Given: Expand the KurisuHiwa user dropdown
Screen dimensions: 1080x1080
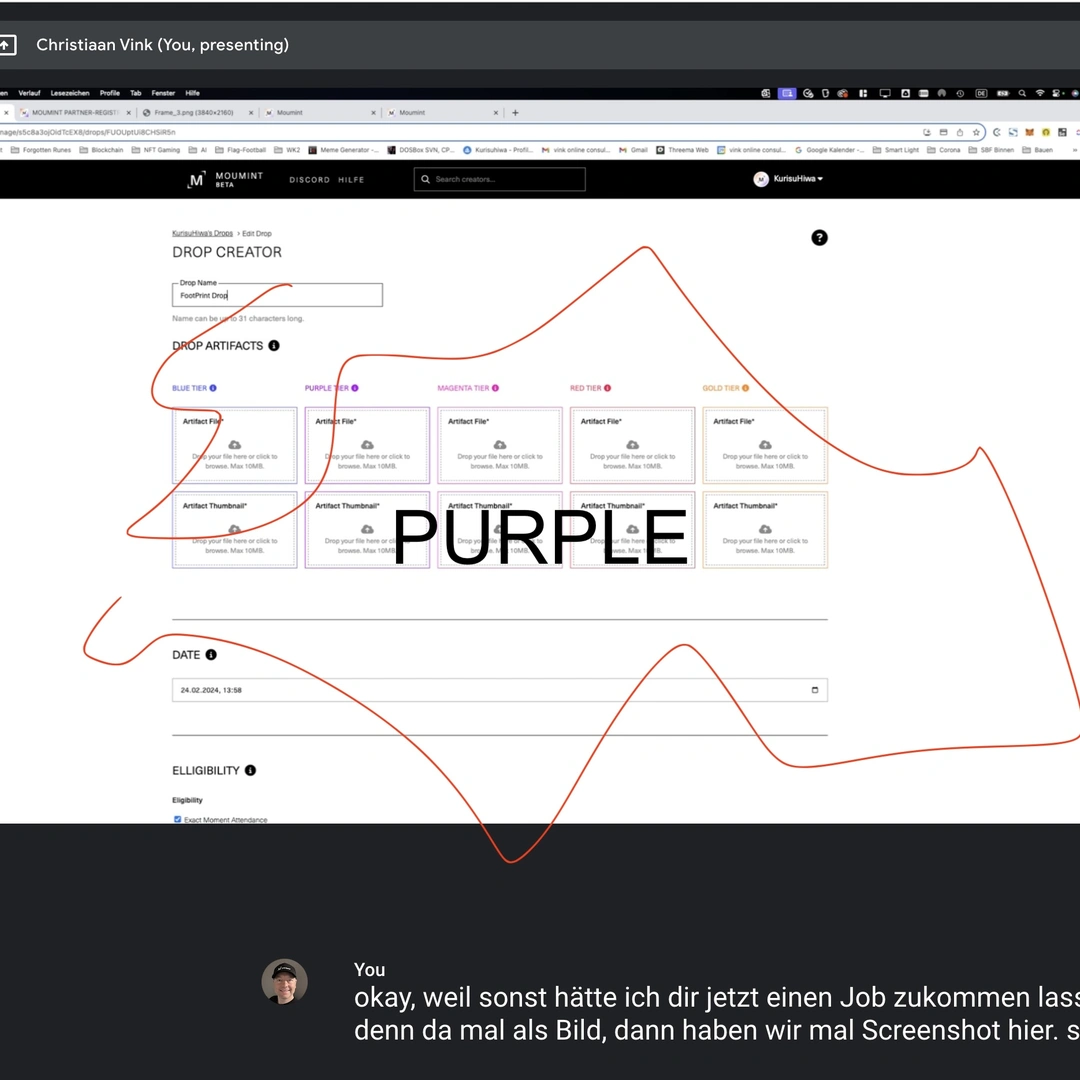Looking at the screenshot, I should coord(798,178).
